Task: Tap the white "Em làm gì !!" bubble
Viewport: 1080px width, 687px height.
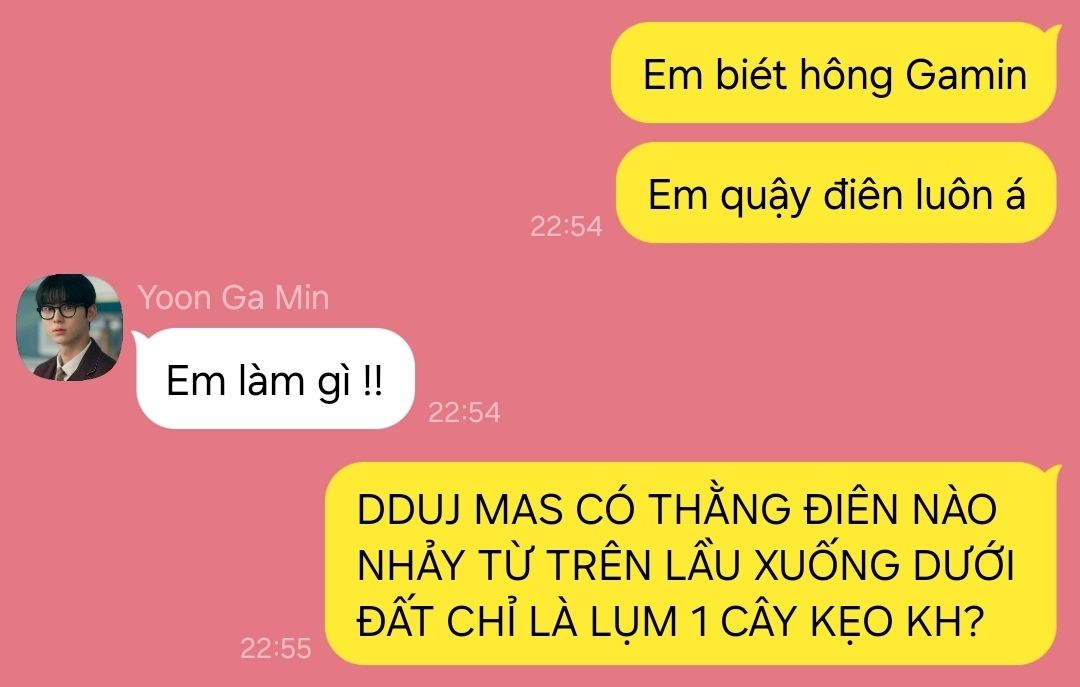Action: coord(276,379)
